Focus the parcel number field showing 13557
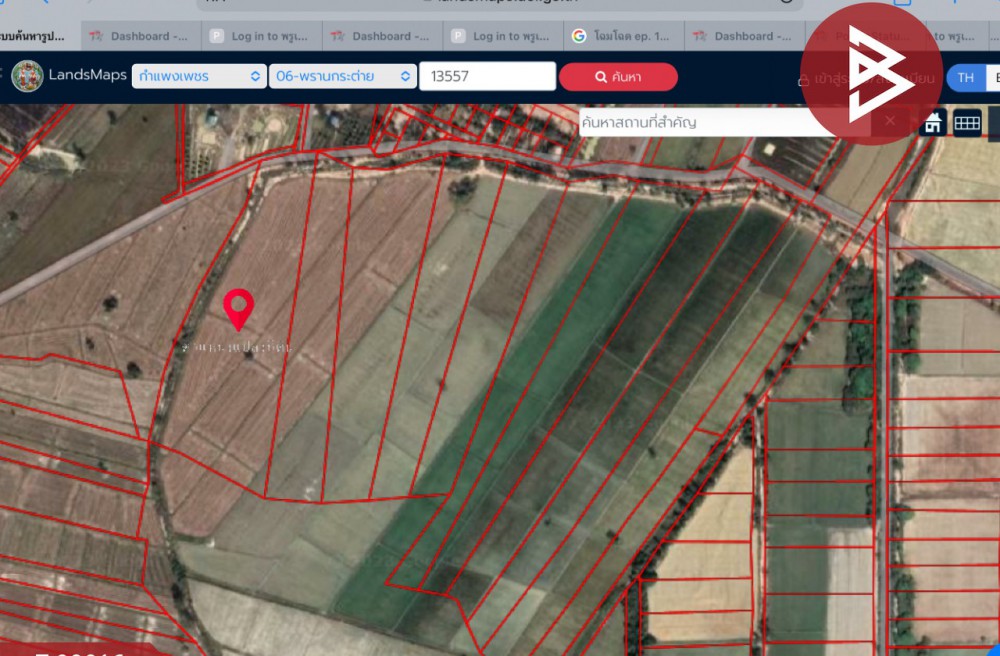The image size is (1000, 656). click(x=487, y=77)
